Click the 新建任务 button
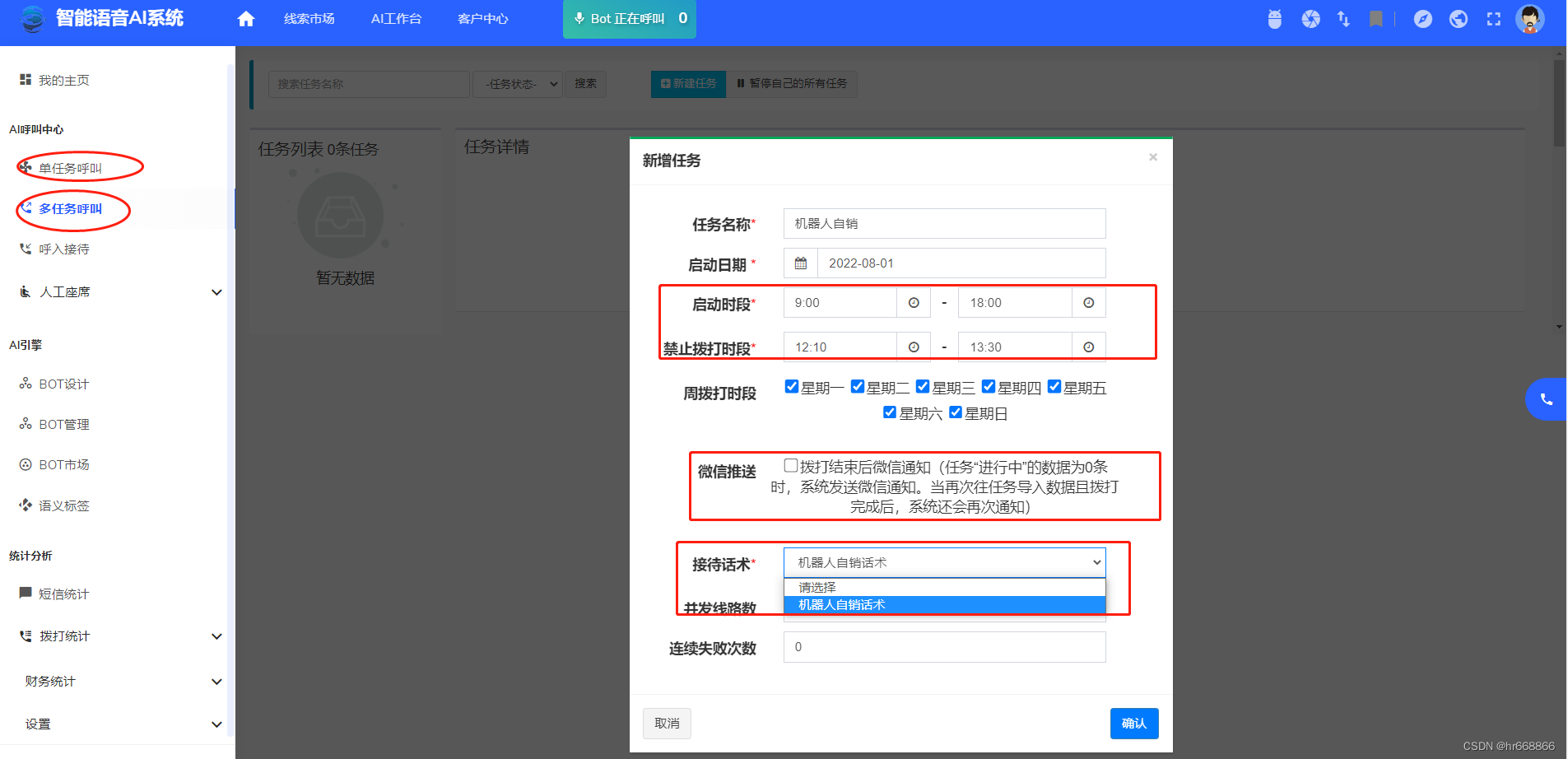The image size is (1568, 759). pyautogui.click(x=688, y=84)
